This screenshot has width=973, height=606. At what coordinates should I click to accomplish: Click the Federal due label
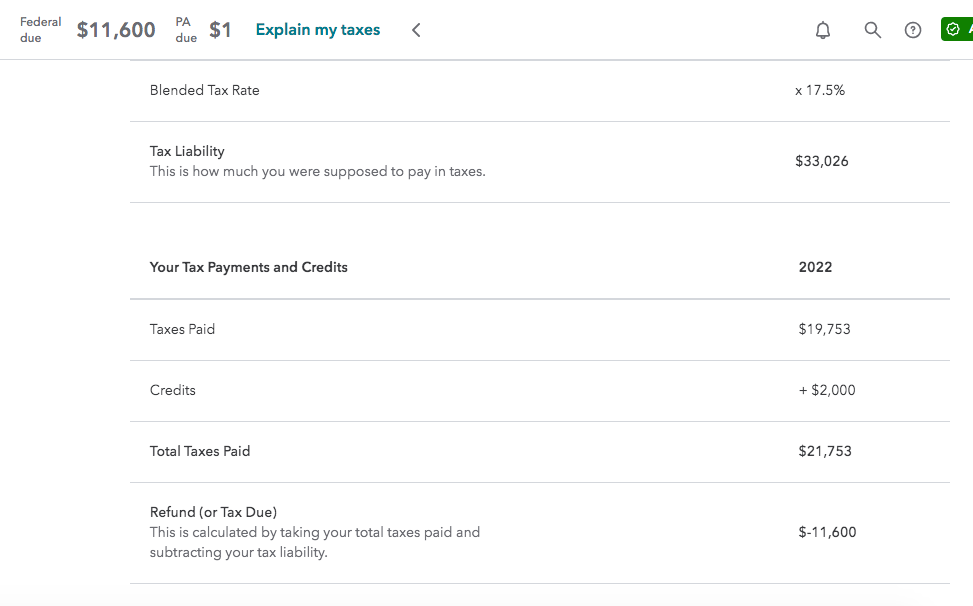[40, 30]
